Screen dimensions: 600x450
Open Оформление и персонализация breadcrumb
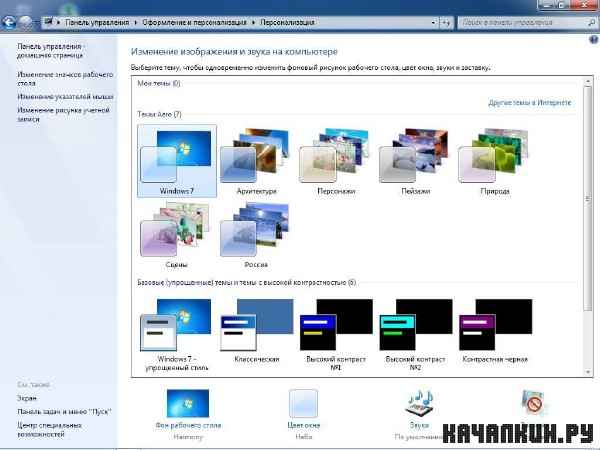tap(194, 22)
